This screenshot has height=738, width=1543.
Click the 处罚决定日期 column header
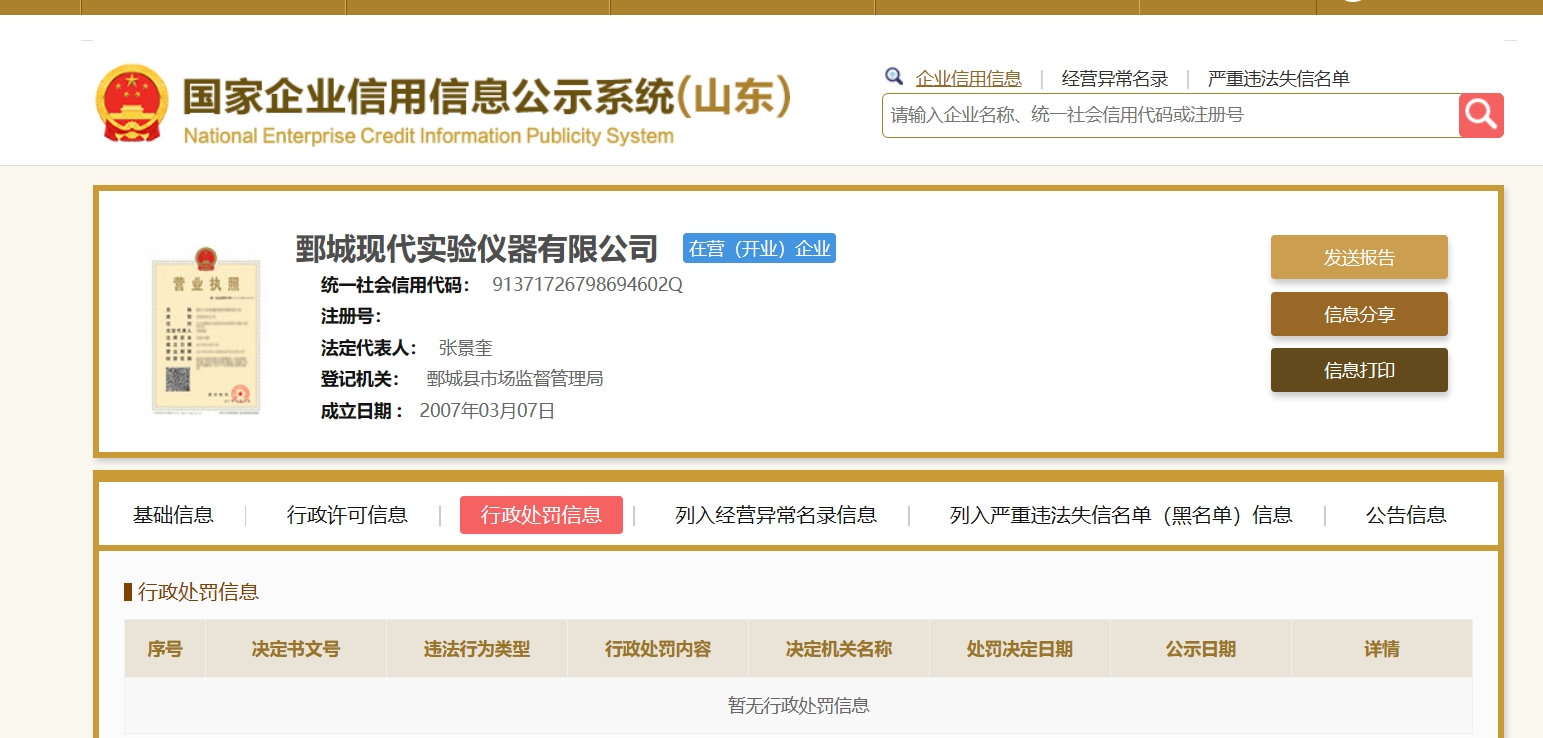[1020, 649]
